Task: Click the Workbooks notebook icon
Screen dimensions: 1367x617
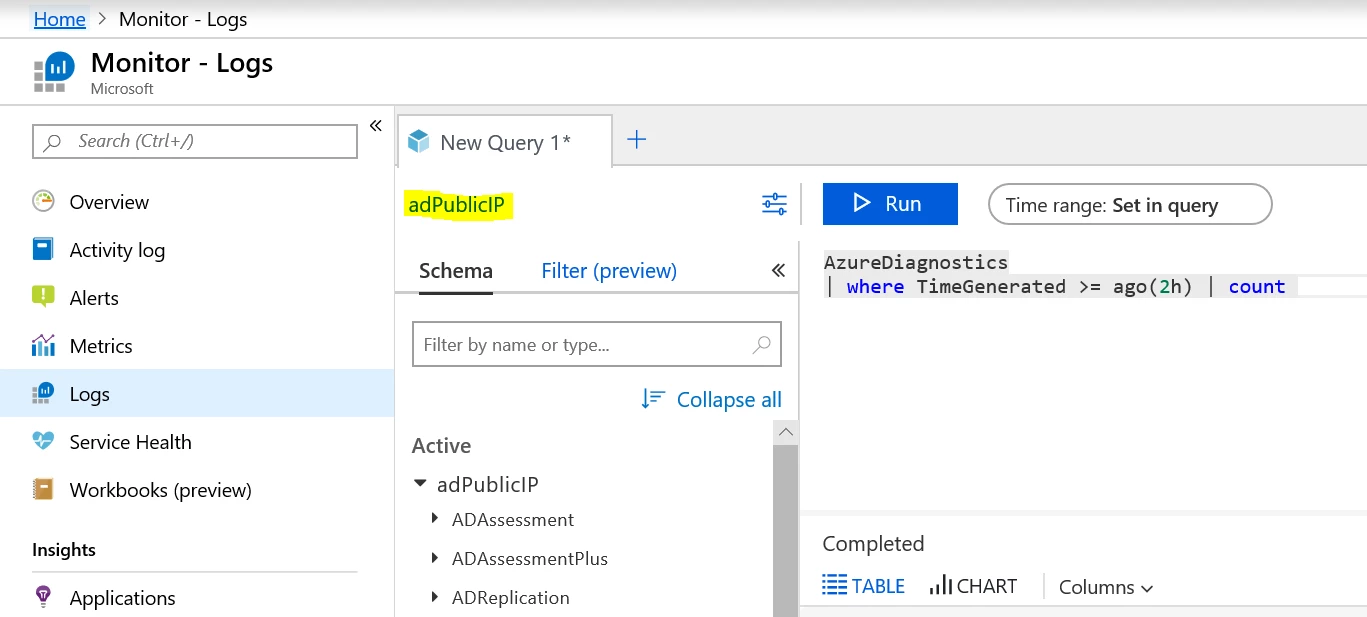Action: coord(43,489)
